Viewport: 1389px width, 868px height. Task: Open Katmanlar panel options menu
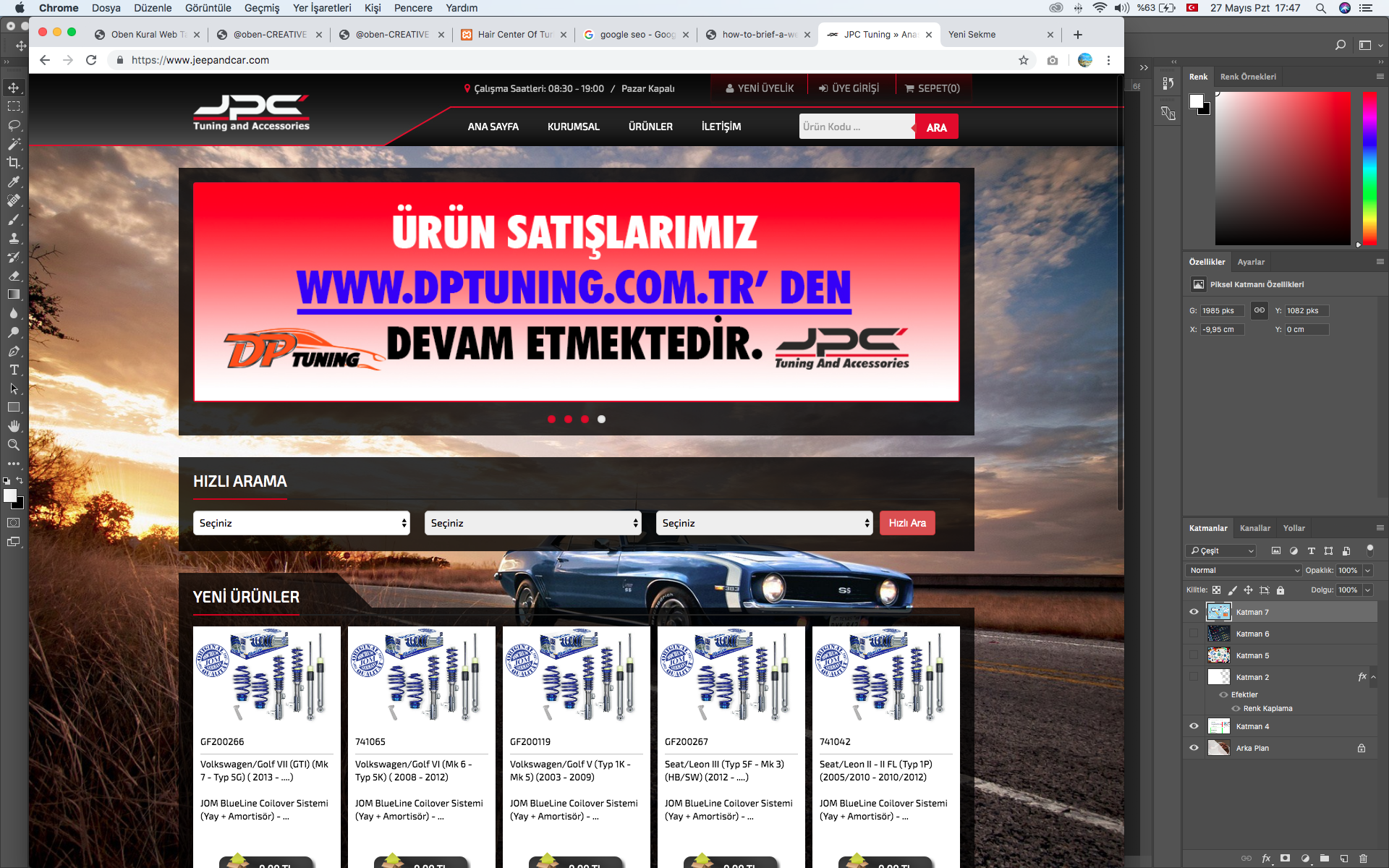[x=1380, y=528]
